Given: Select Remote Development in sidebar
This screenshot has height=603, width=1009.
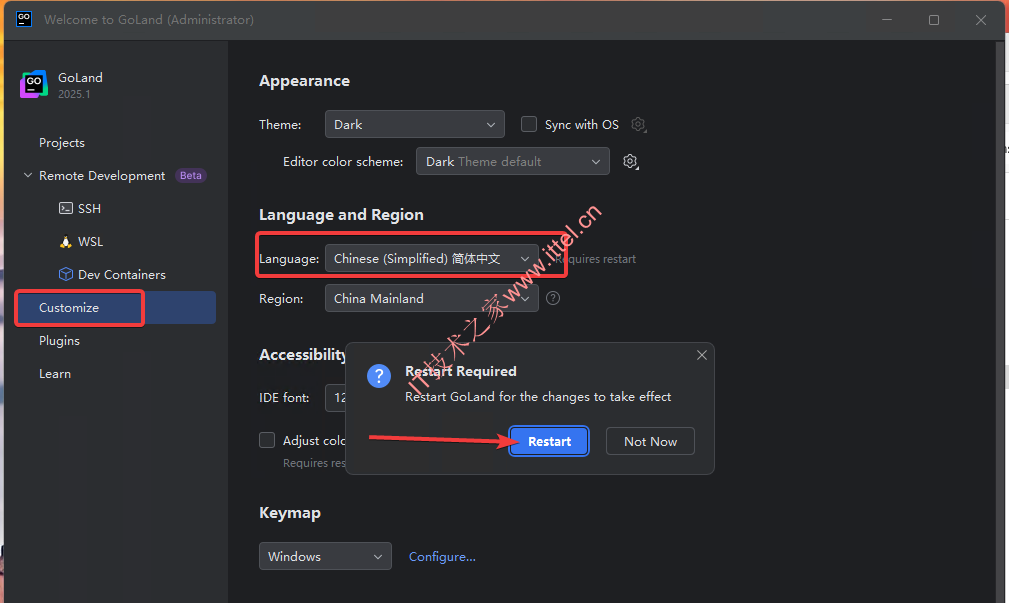Looking at the screenshot, I should (x=102, y=176).
